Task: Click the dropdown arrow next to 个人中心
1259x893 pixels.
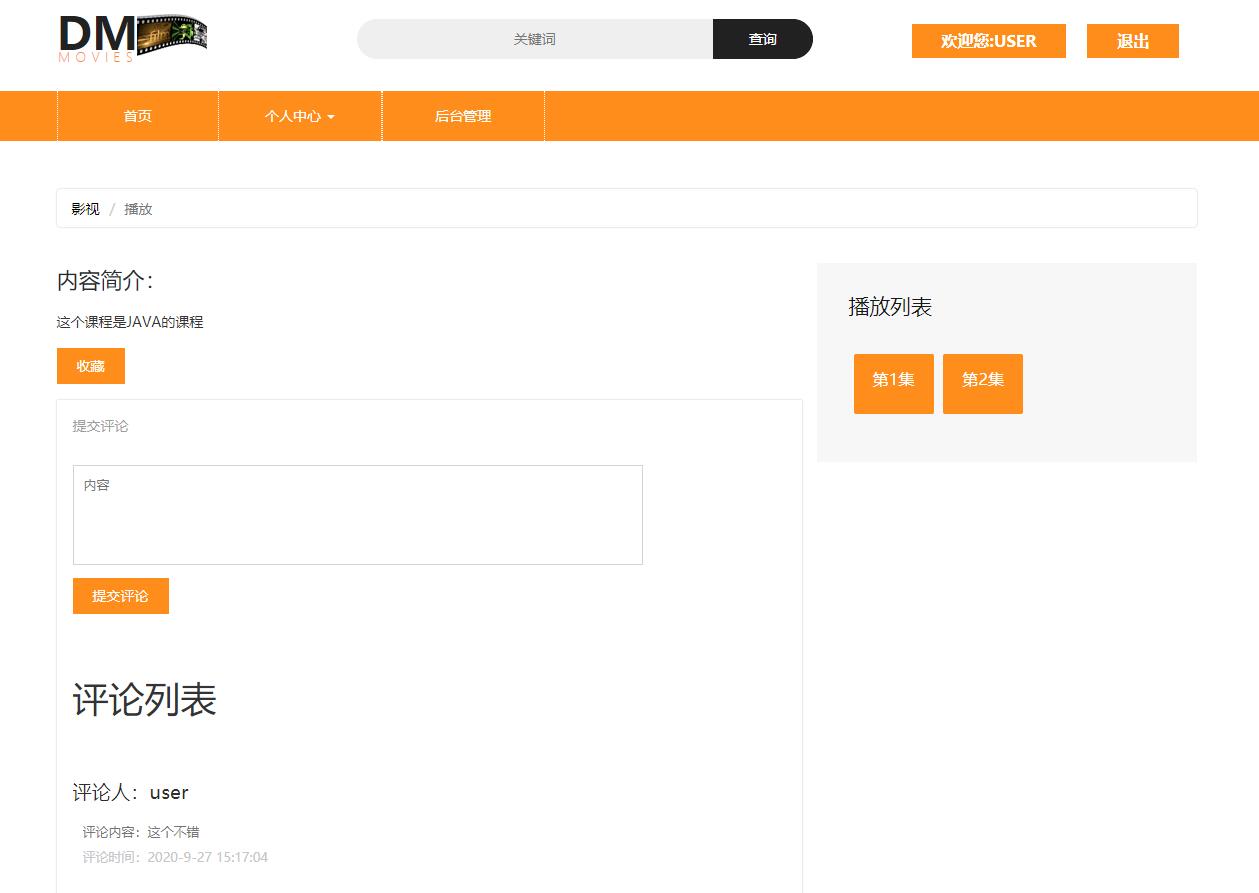Action: coord(331,117)
